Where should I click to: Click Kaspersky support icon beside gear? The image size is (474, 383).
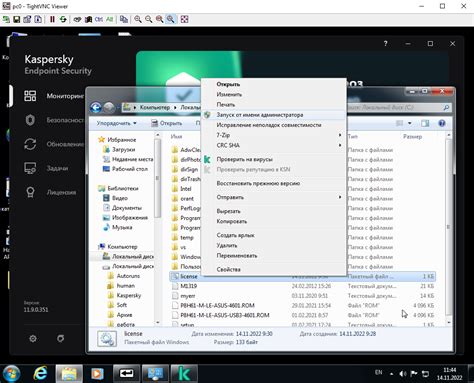pos(60,339)
